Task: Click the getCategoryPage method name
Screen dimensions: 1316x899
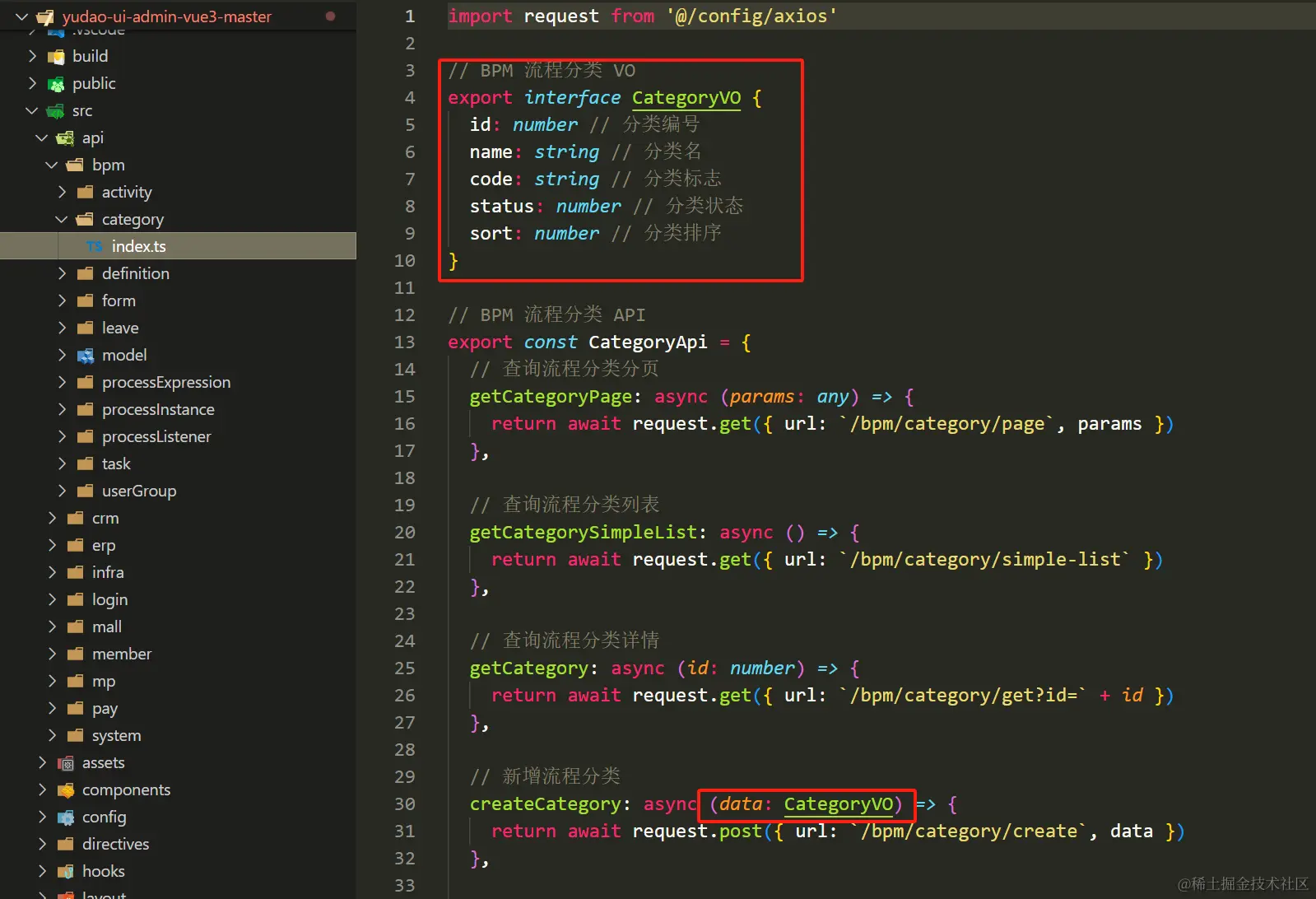Action: click(x=551, y=397)
